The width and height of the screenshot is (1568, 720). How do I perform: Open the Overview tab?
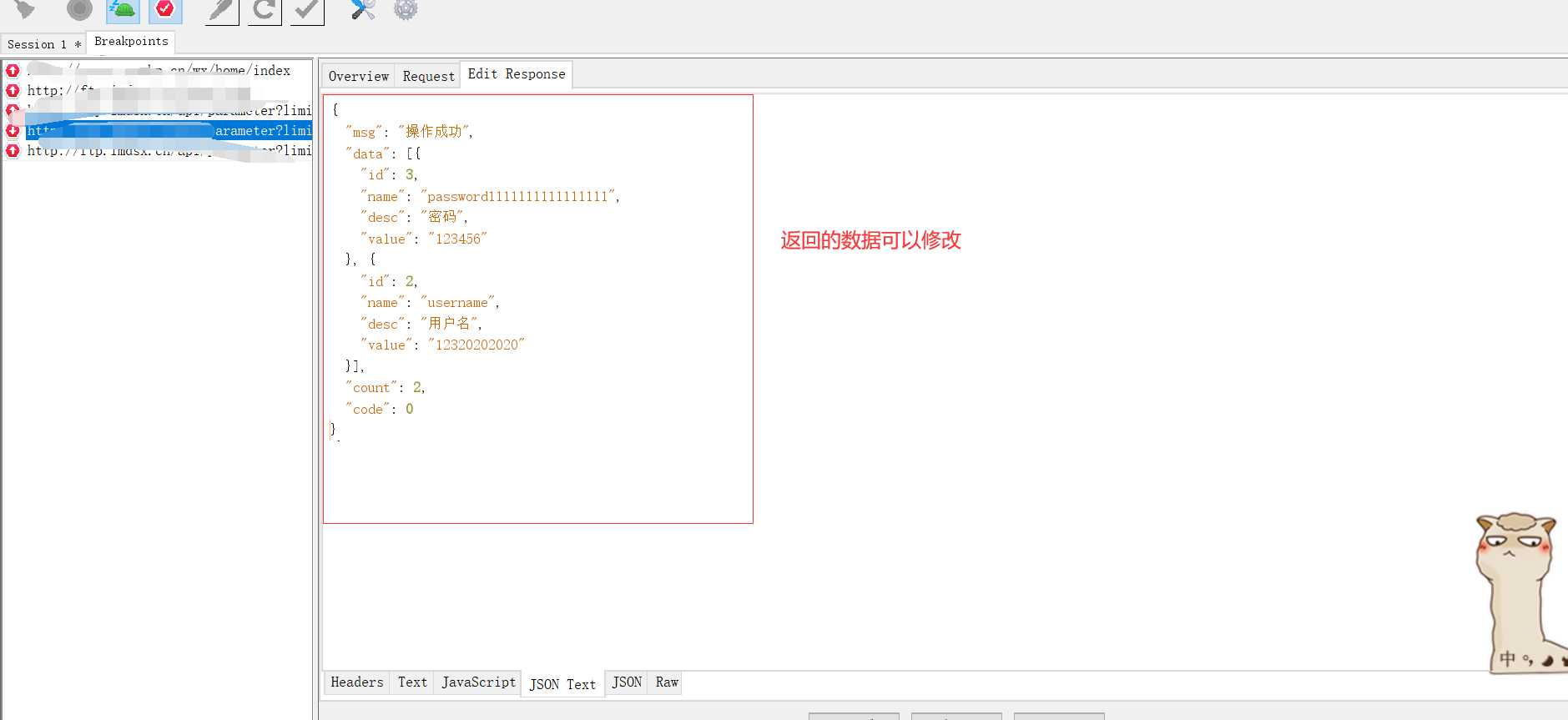[359, 76]
